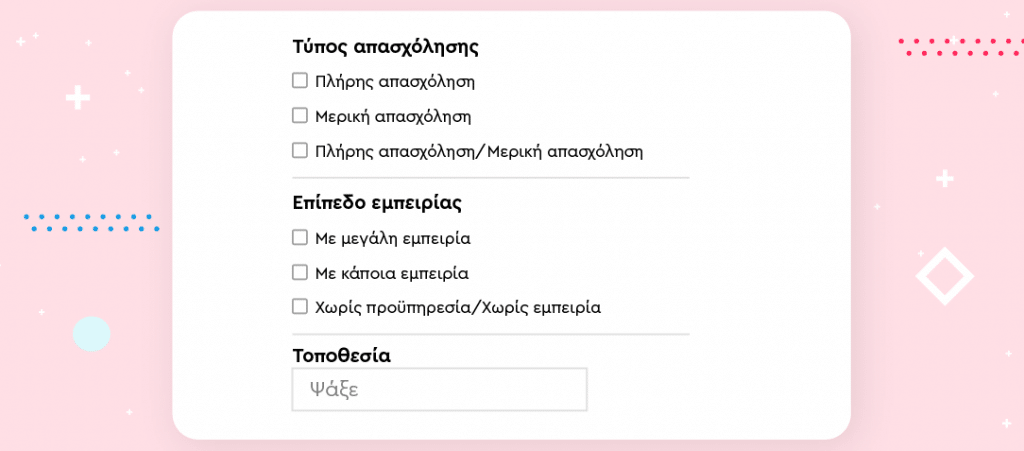Click the blue dotted pattern decoration
The height and width of the screenshot is (451, 1024).
91,223
